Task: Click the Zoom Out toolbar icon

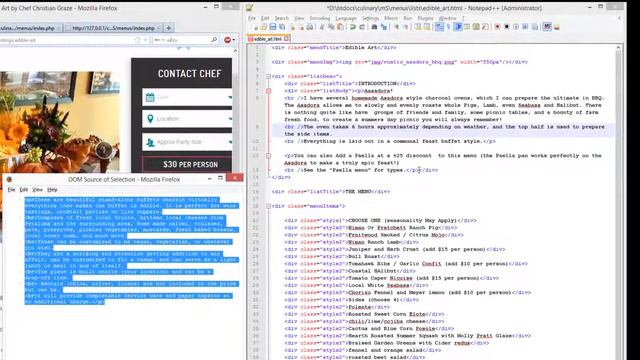Action: 406,27
